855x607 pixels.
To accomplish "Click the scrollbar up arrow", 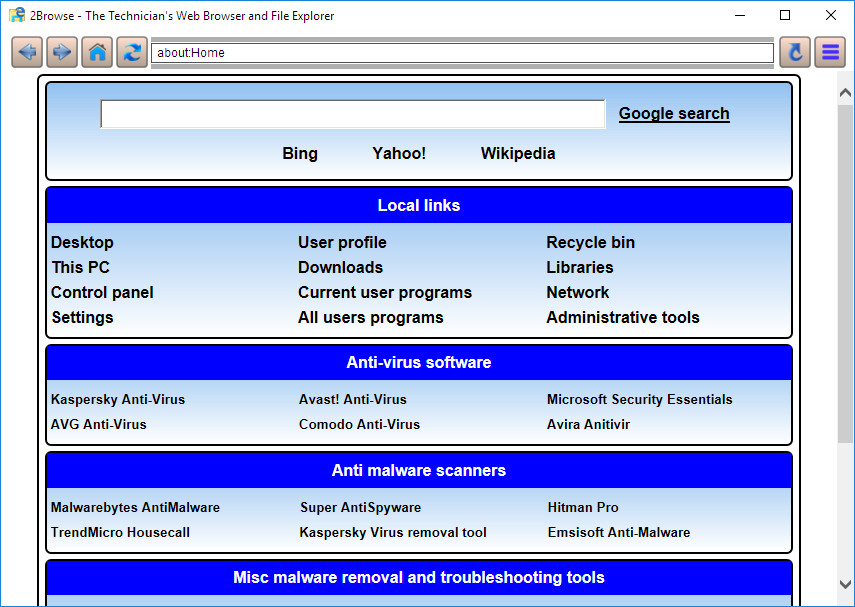I will pos(845,93).
